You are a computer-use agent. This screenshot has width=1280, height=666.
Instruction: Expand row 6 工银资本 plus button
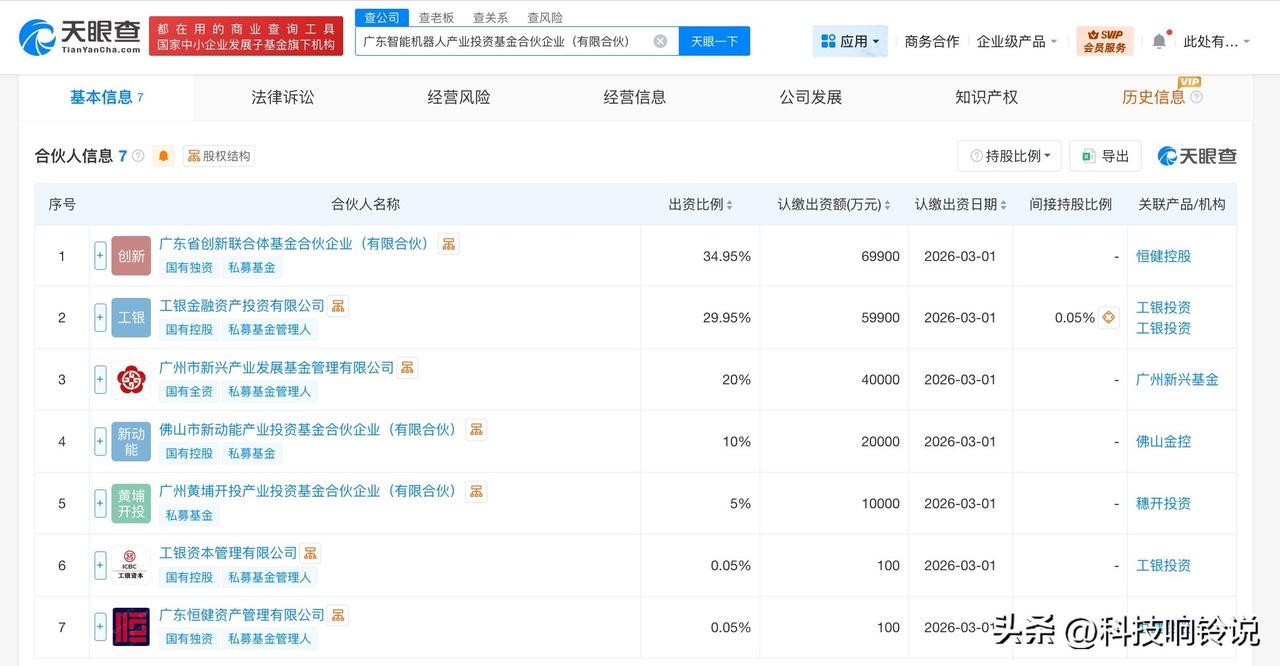tap(100, 566)
